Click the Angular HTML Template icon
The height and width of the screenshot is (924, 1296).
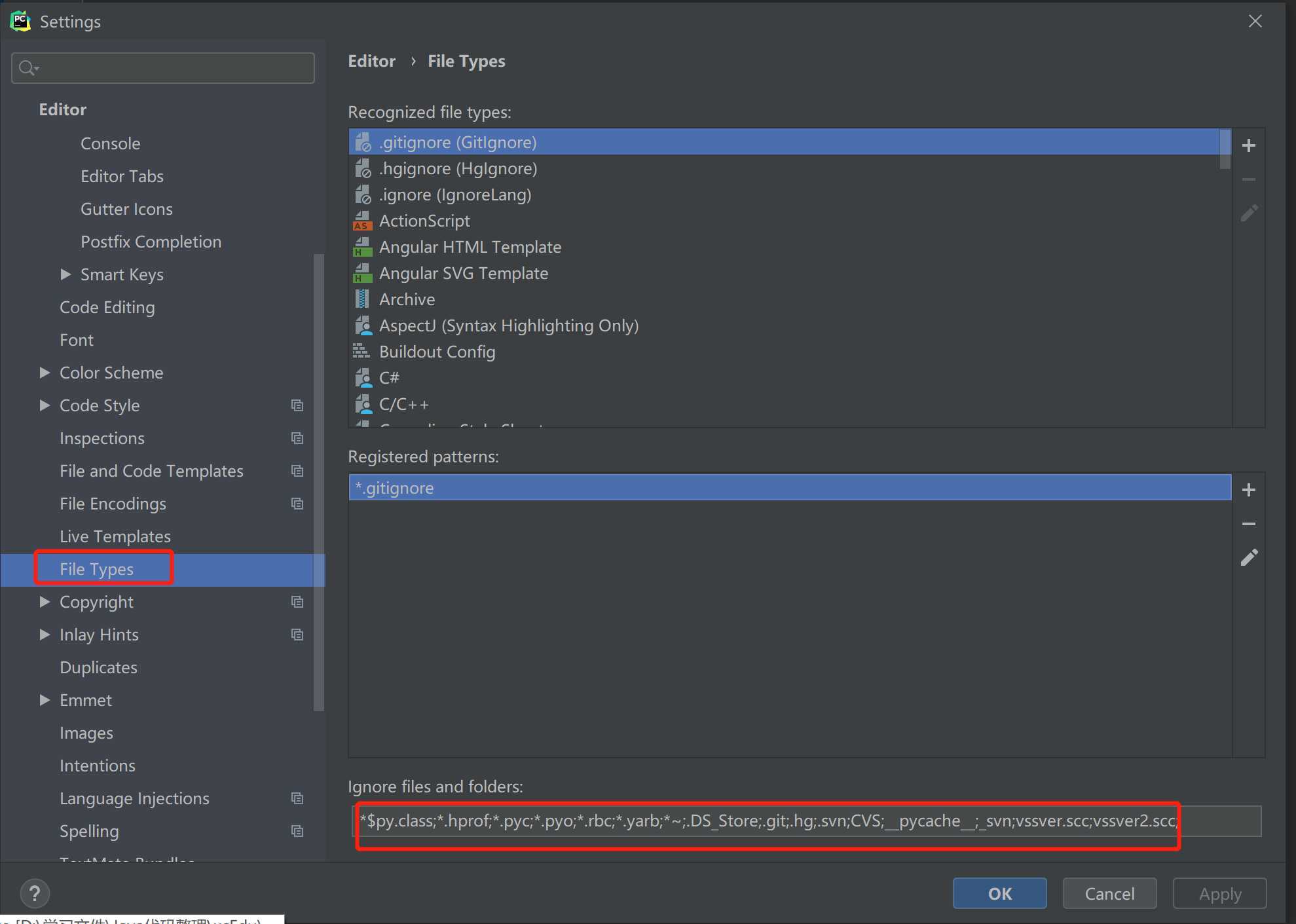362,248
